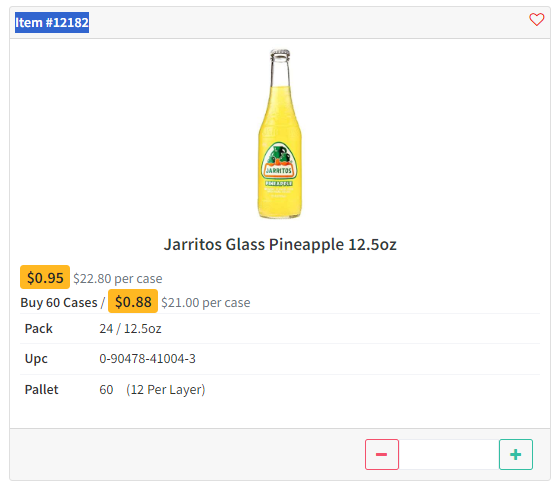This screenshot has width=559, height=491.
Task: Click the $0.88 bulk price badge
Action: click(133, 301)
